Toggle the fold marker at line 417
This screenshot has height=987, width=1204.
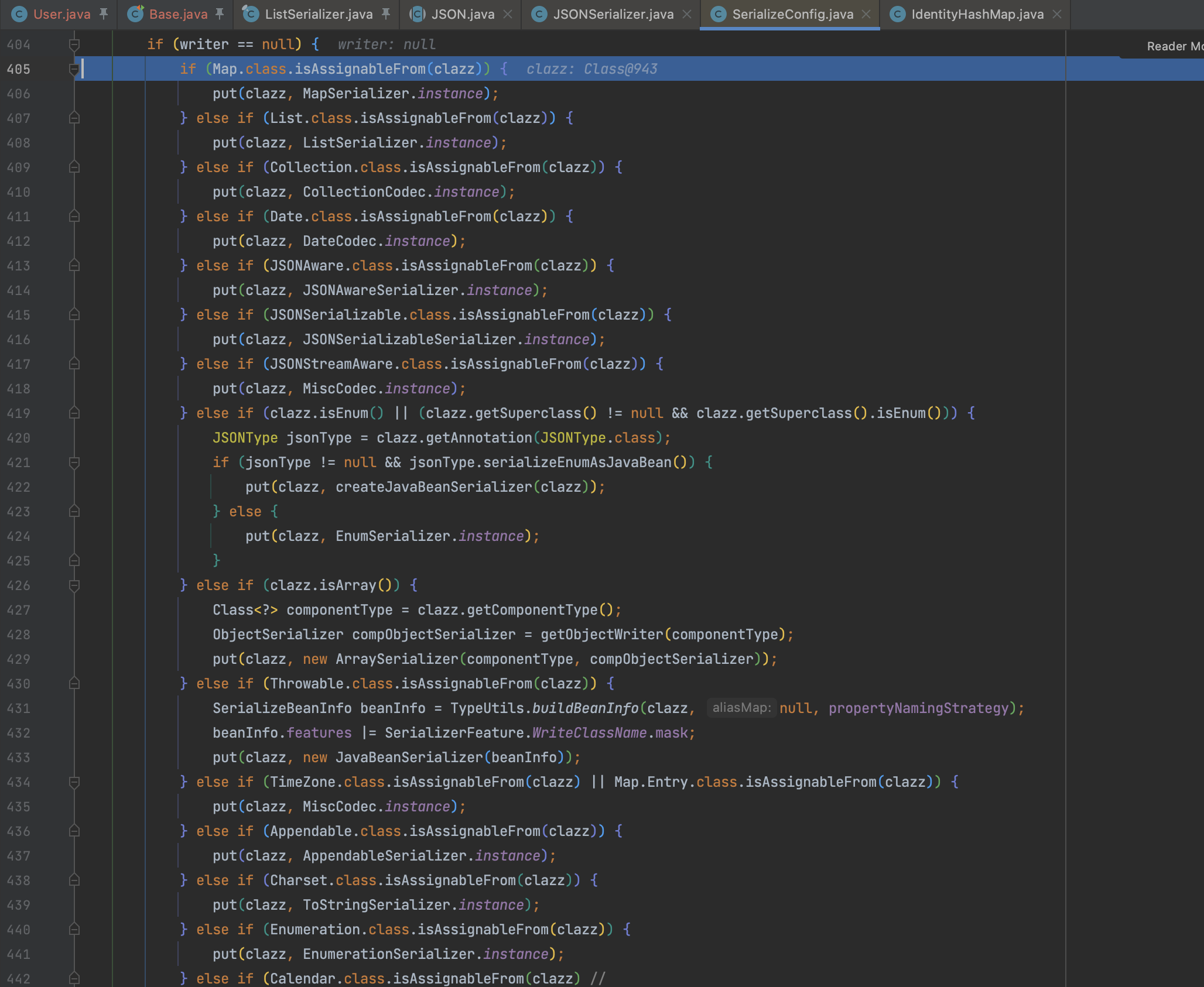[x=74, y=364]
